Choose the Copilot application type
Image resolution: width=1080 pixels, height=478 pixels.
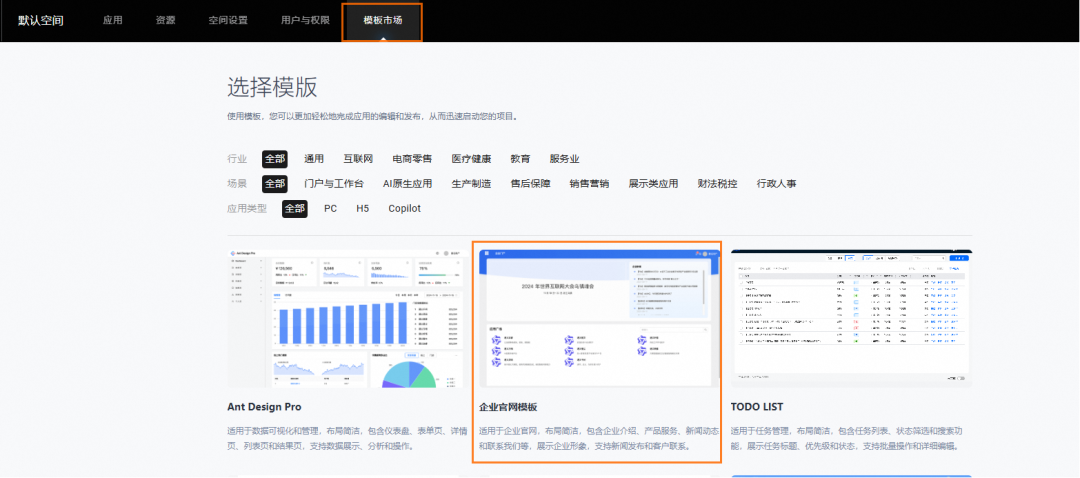pos(404,209)
